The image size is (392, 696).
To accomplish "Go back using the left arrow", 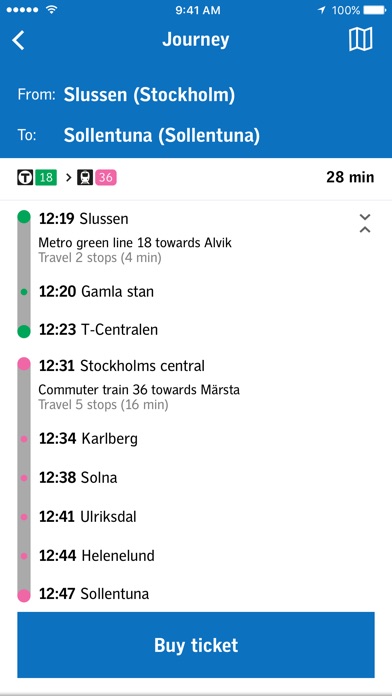I will point(18,40).
